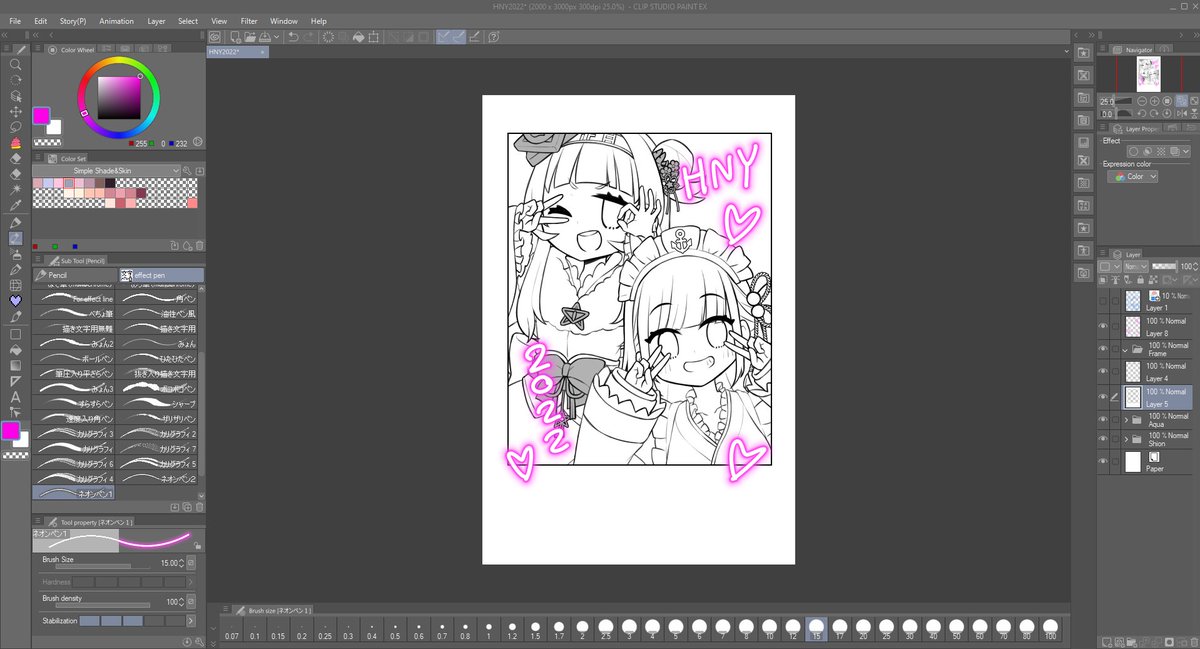Select the Pen tool in toolbar

point(15,222)
